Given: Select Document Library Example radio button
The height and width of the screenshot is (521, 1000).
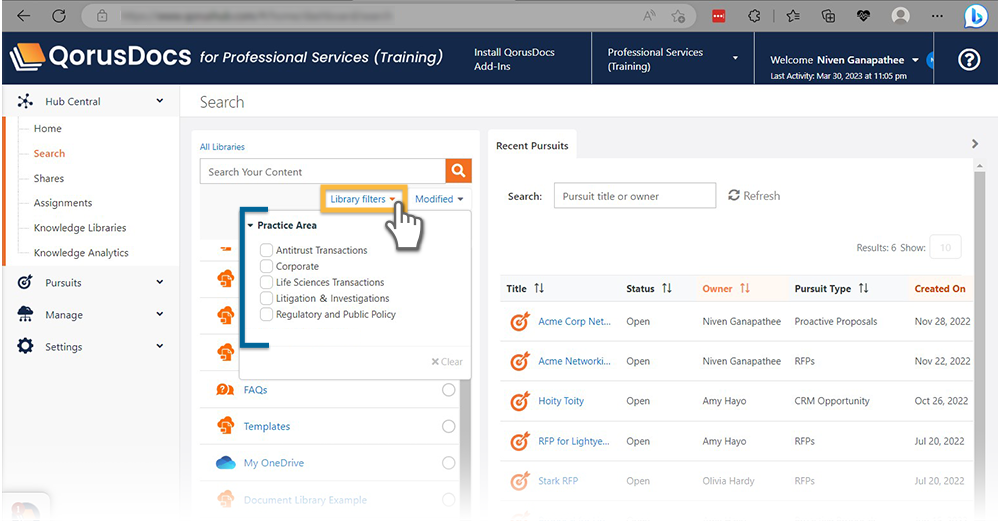Looking at the screenshot, I should click(x=449, y=499).
